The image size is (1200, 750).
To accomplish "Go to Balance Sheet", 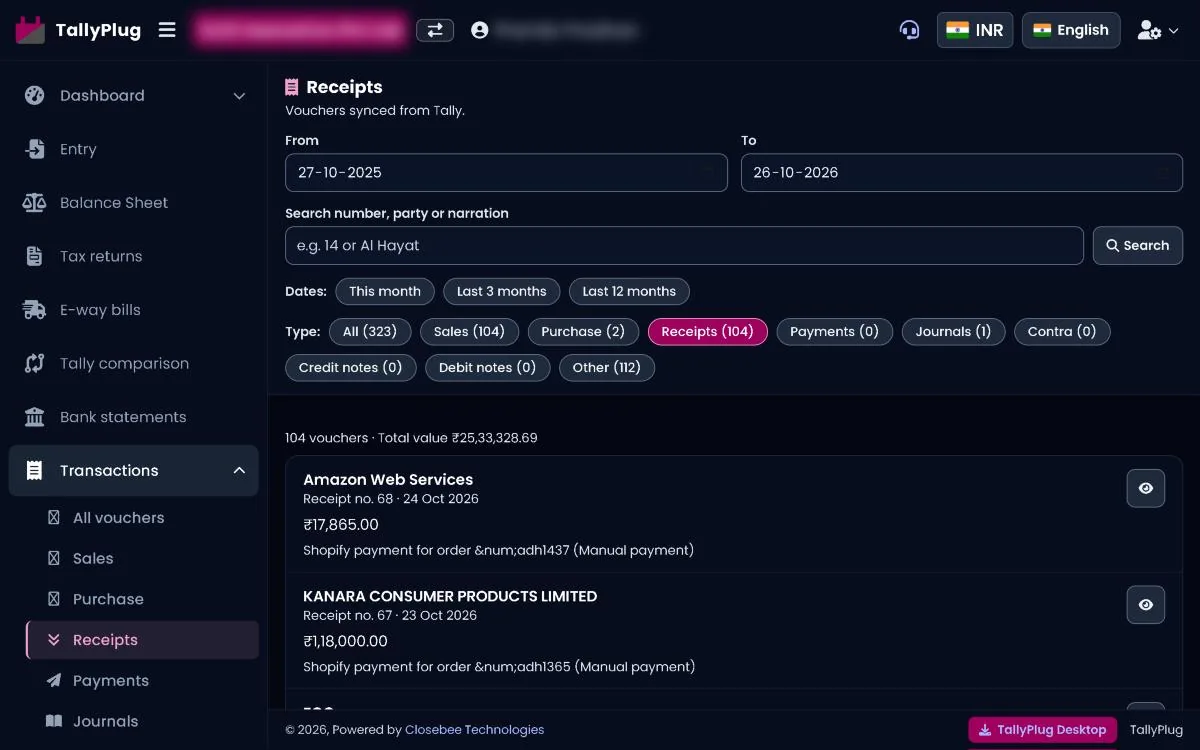I will pyautogui.click(x=133, y=203).
